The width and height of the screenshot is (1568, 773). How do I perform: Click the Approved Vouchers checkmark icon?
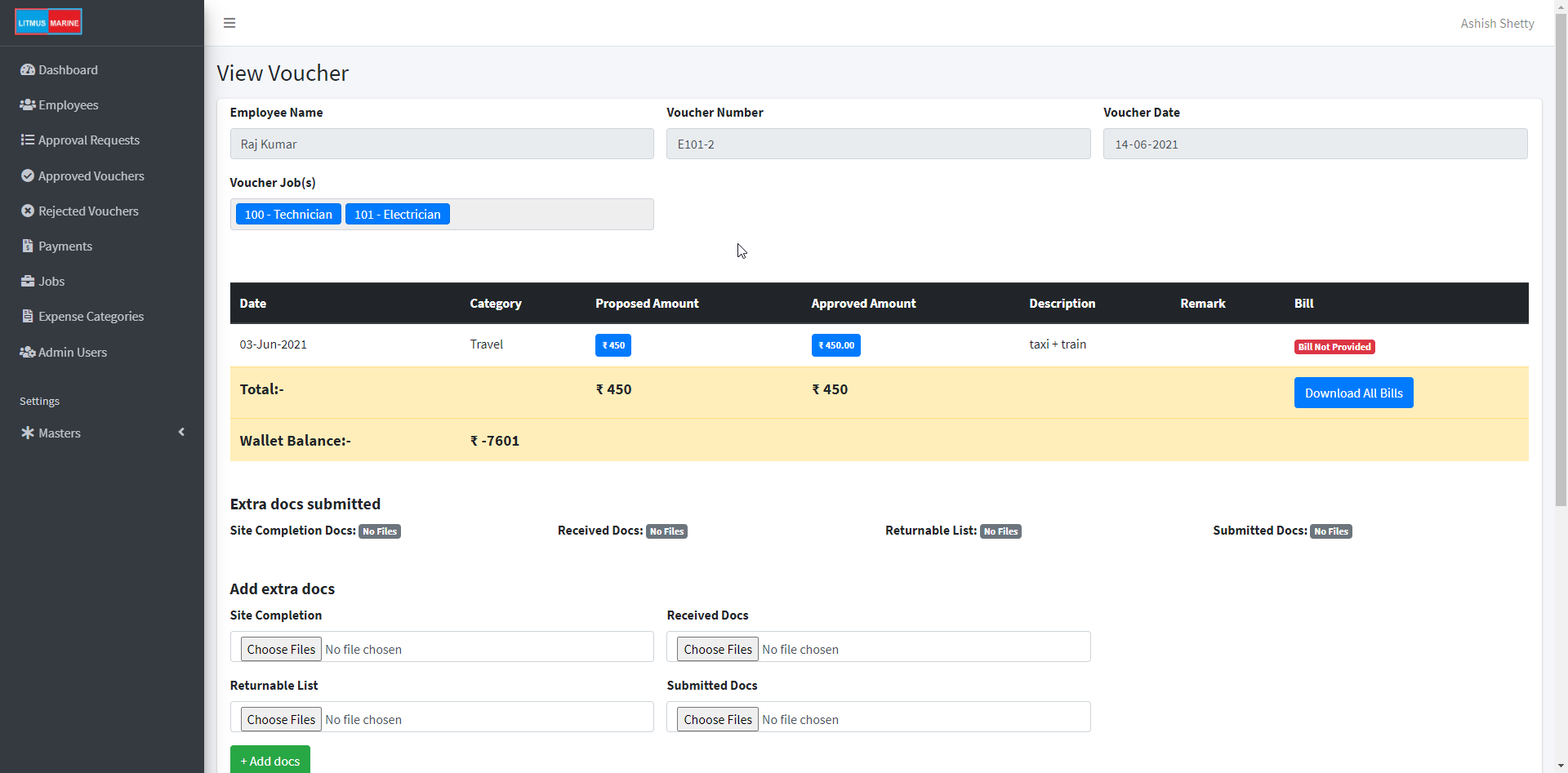point(28,175)
